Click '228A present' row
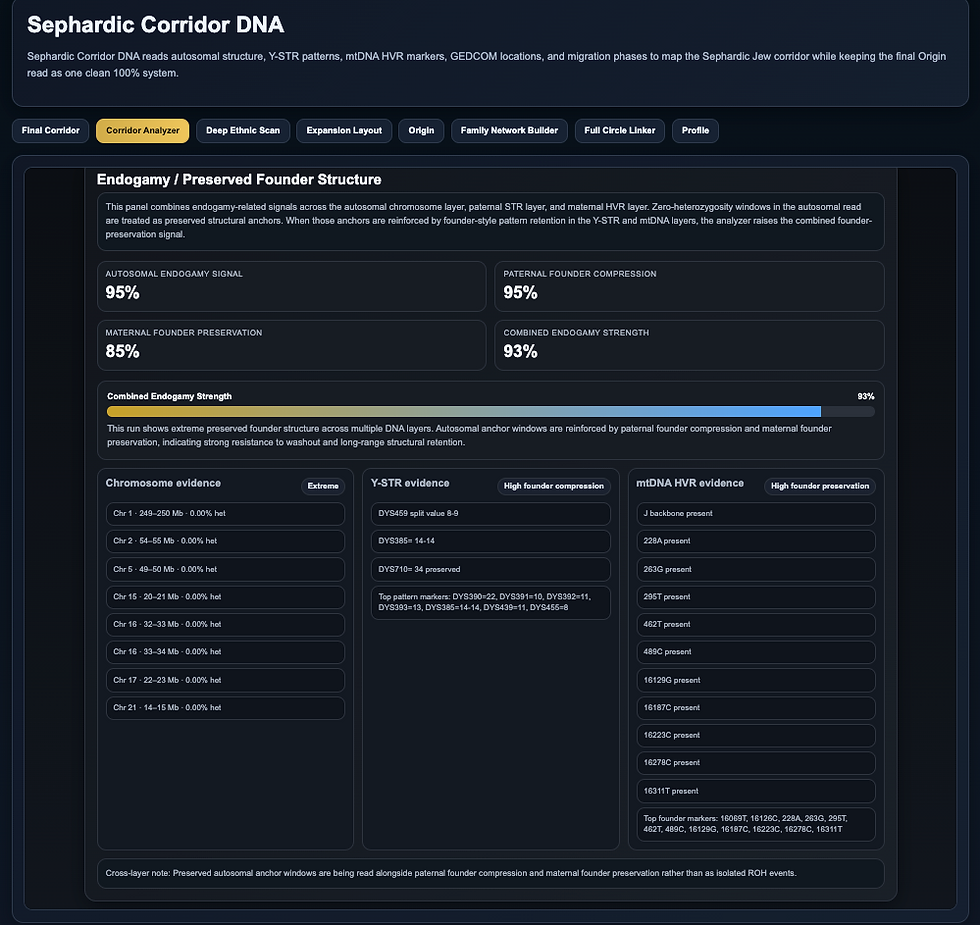 [756, 541]
